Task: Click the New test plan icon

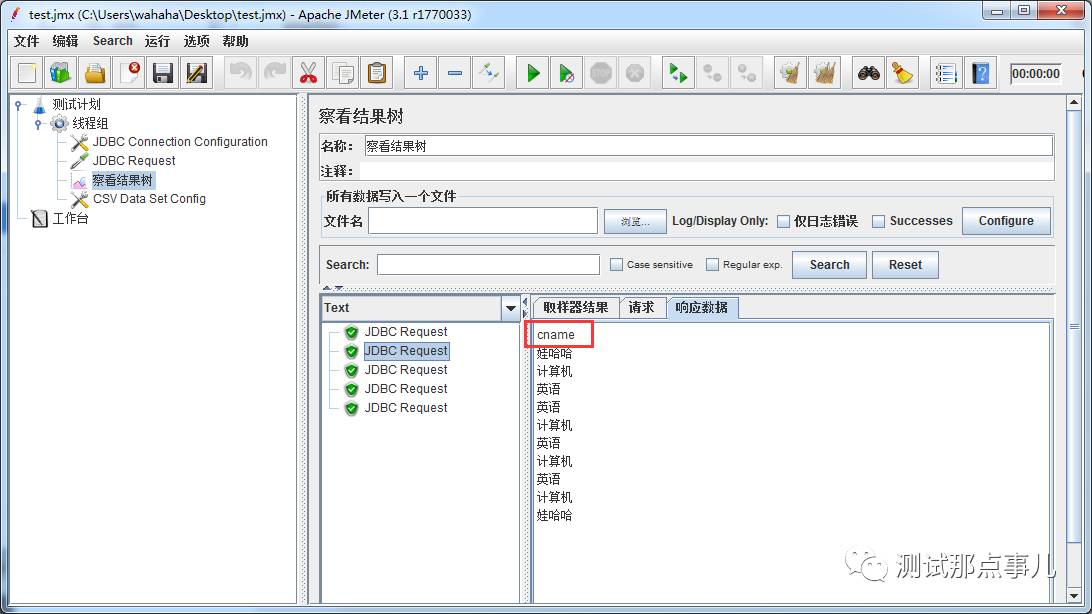Action: point(27,73)
